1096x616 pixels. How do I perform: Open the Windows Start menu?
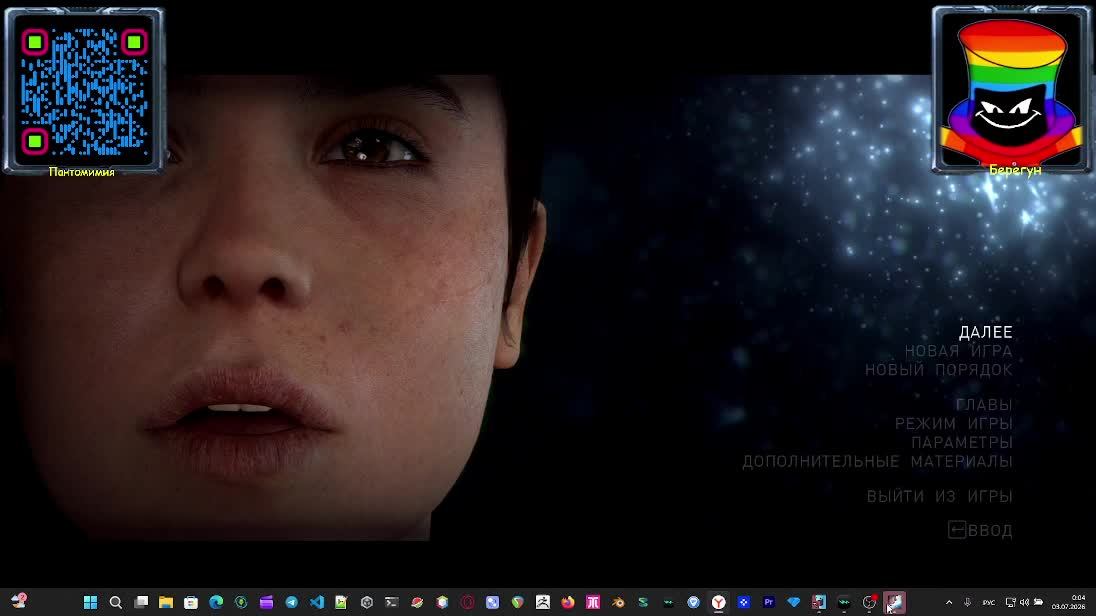(x=90, y=602)
